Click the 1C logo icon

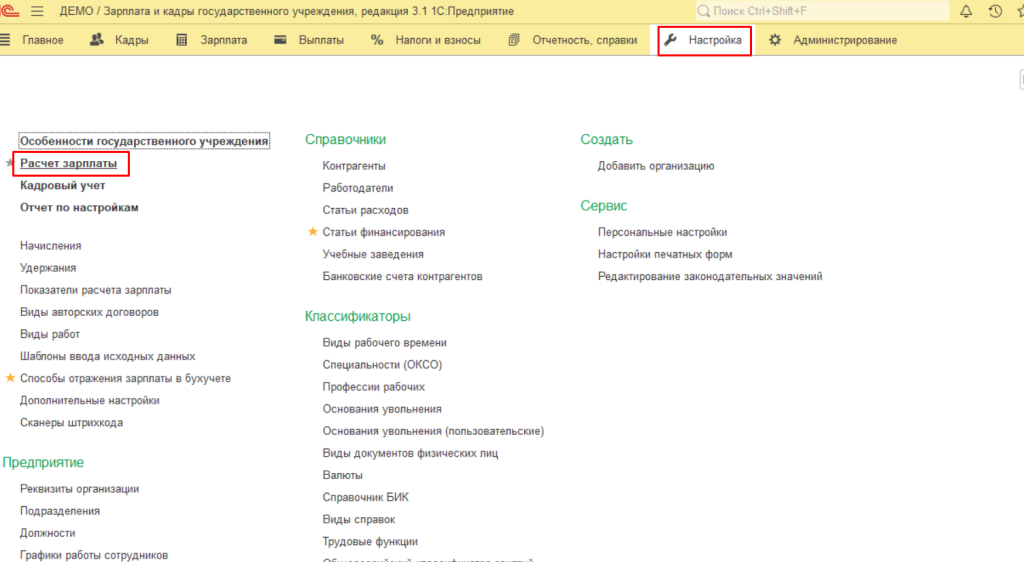[x=12, y=11]
